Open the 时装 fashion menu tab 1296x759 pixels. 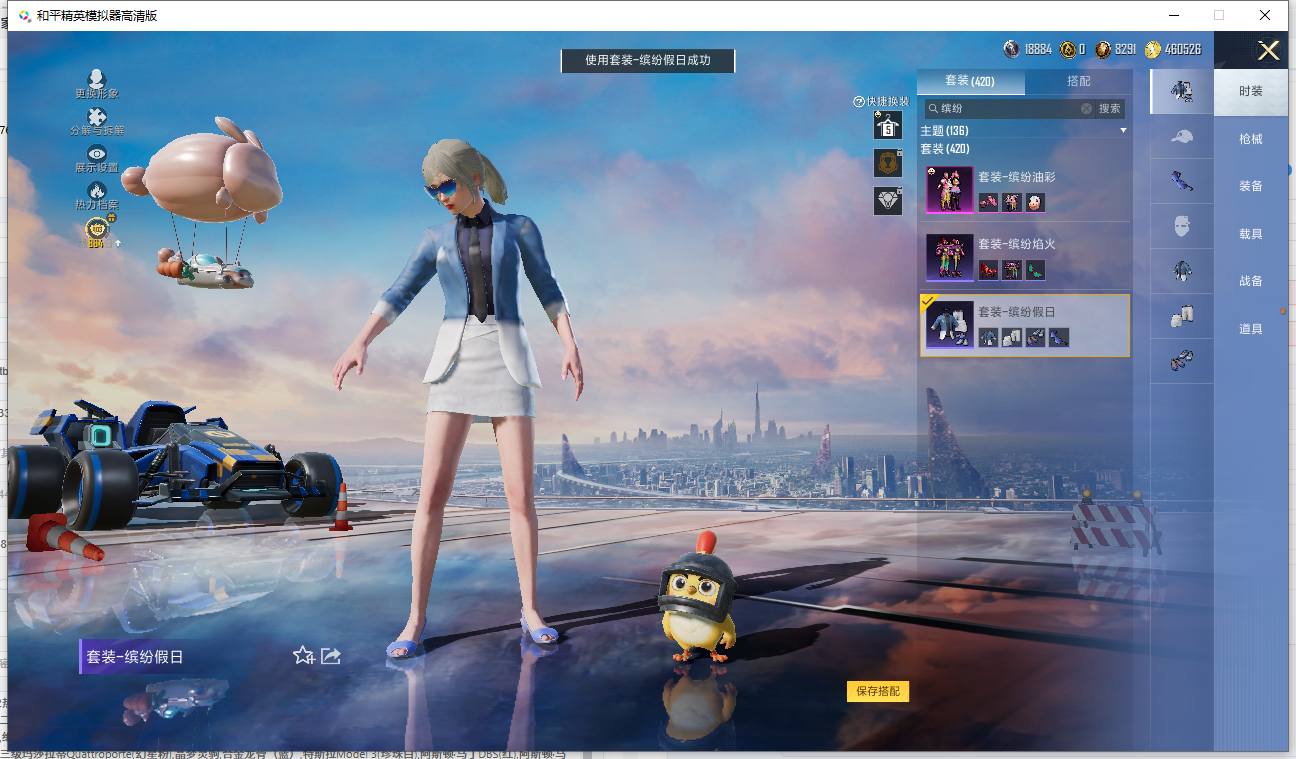(1250, 91)
